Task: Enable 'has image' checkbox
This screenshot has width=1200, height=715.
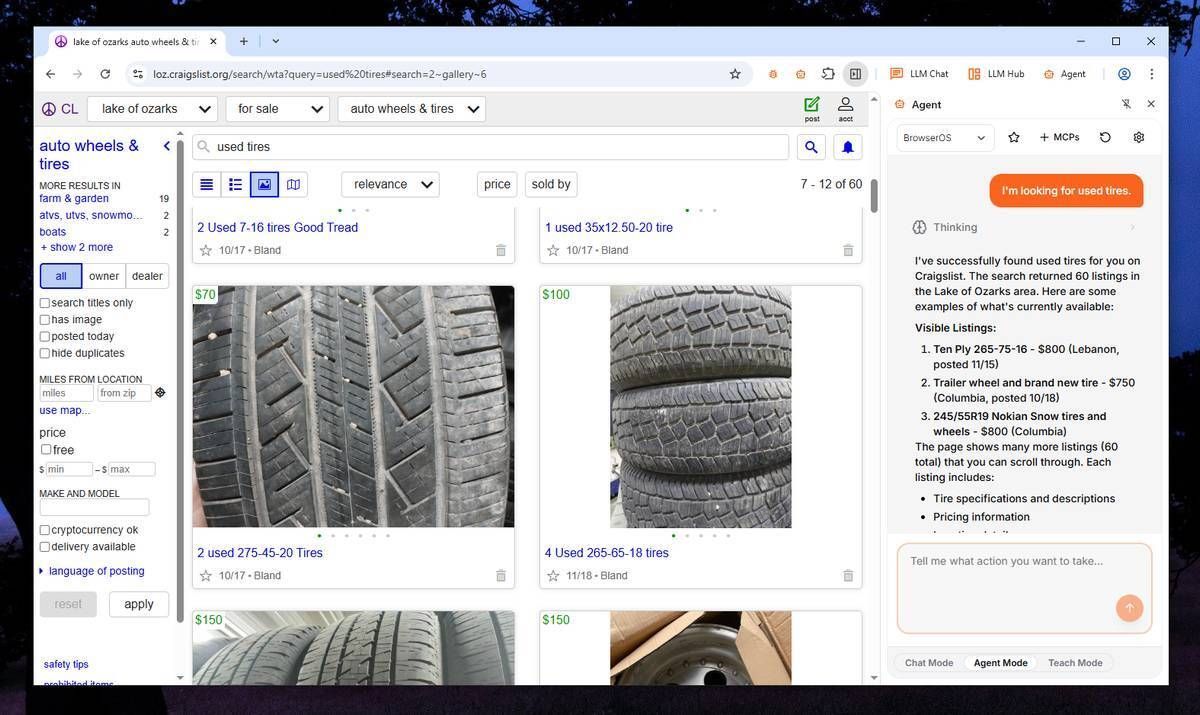Action: tap(45, 320)
